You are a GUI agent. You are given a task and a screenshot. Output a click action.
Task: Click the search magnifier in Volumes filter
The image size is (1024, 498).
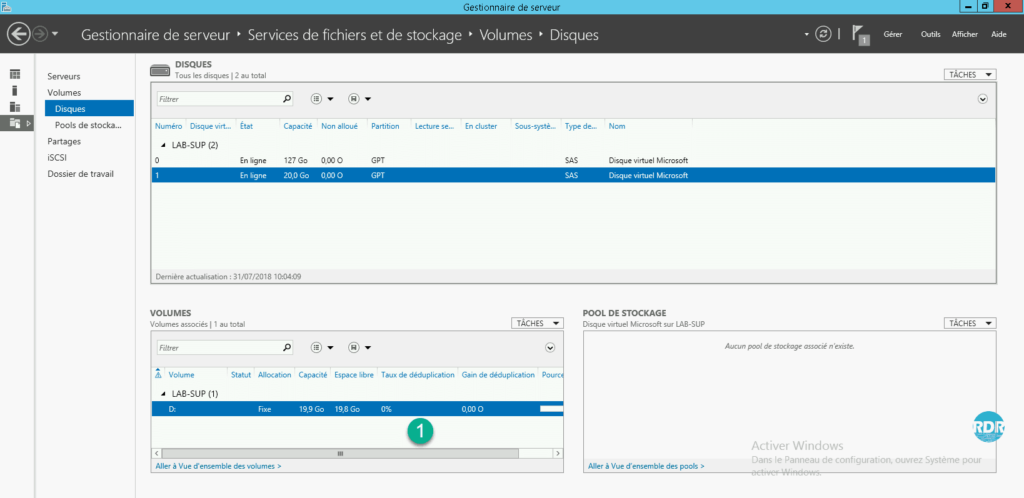287,348
